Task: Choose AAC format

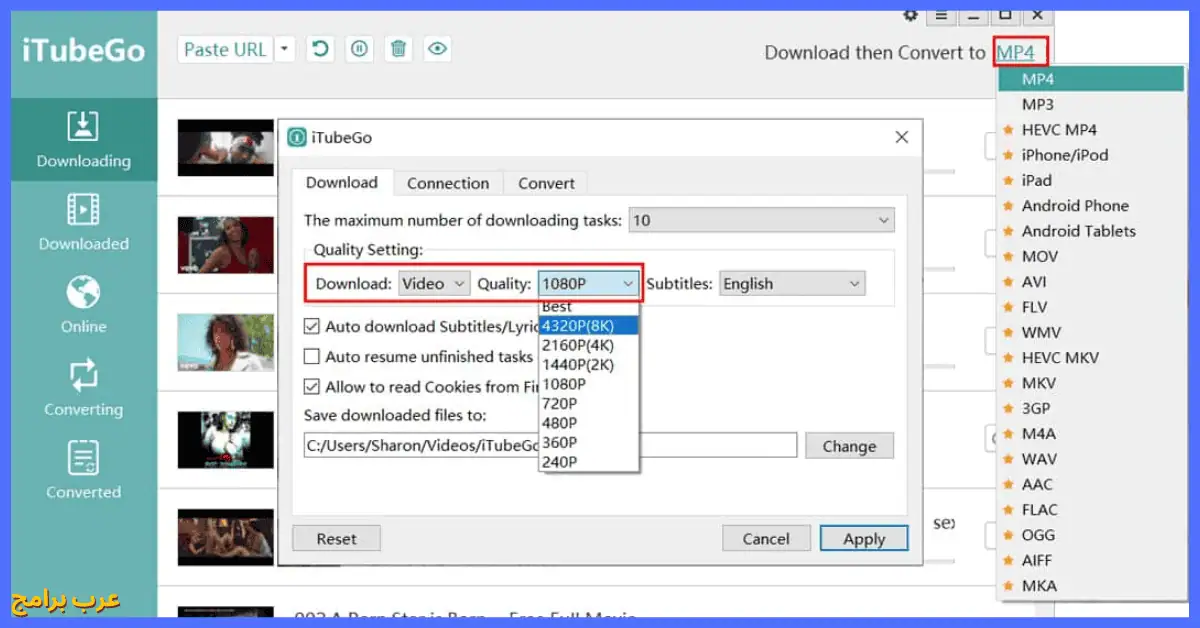Action: (x=1090, y=484)
